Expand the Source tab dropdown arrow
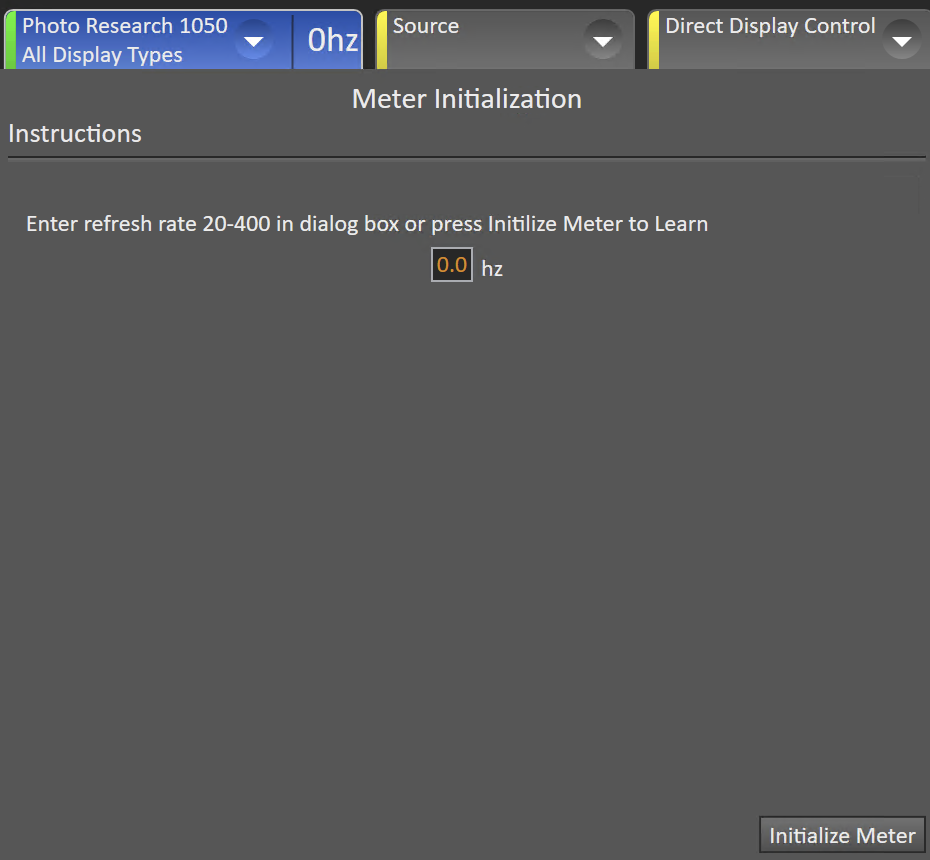 click(603, 41)
